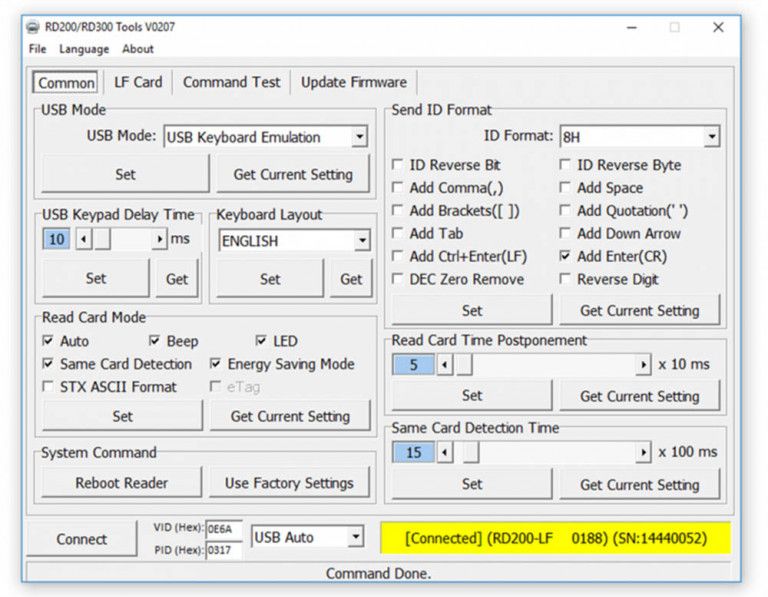Toggle Energy Saving Mode checkbox
Image resolution: width=768 pixels, height=597 pixels.
click(216, 365)
